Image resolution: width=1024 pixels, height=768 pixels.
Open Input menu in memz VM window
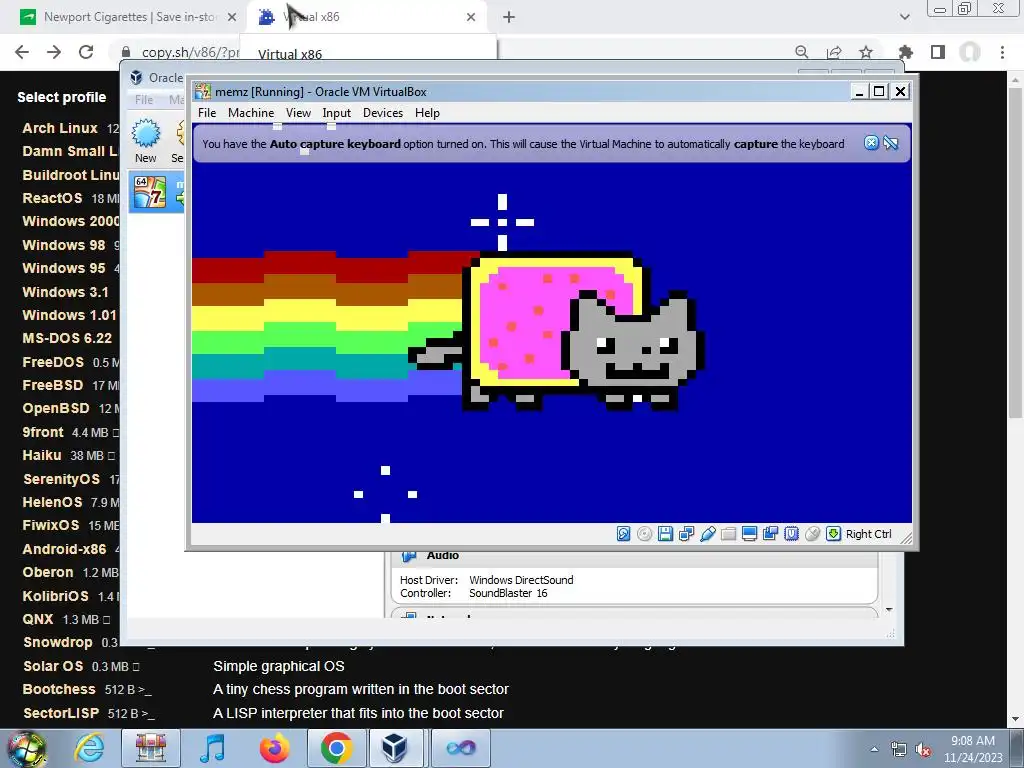click(336, 113)
